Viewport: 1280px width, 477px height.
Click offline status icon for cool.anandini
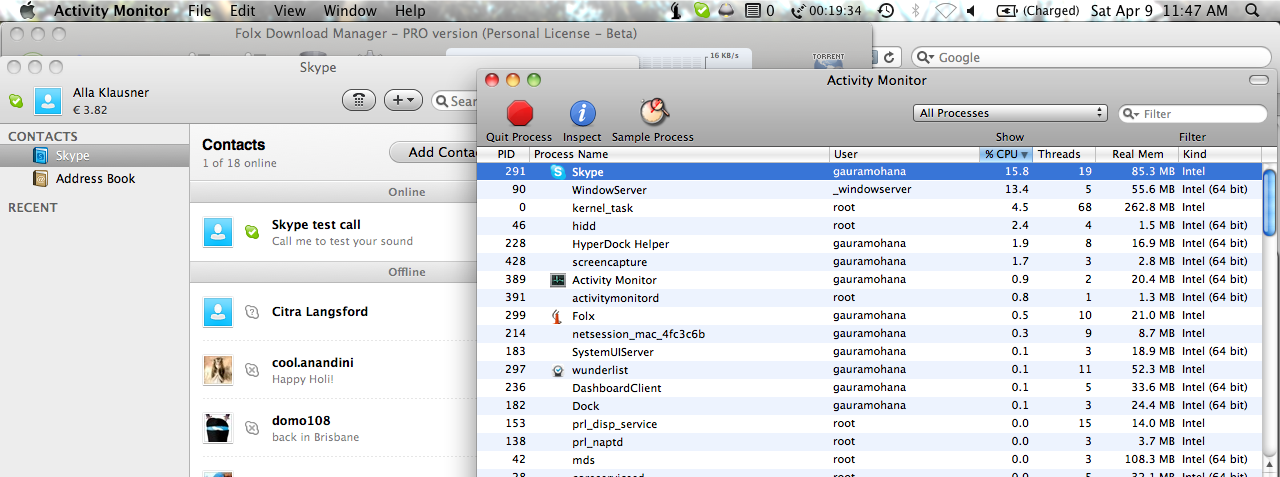tap(252, 370)
